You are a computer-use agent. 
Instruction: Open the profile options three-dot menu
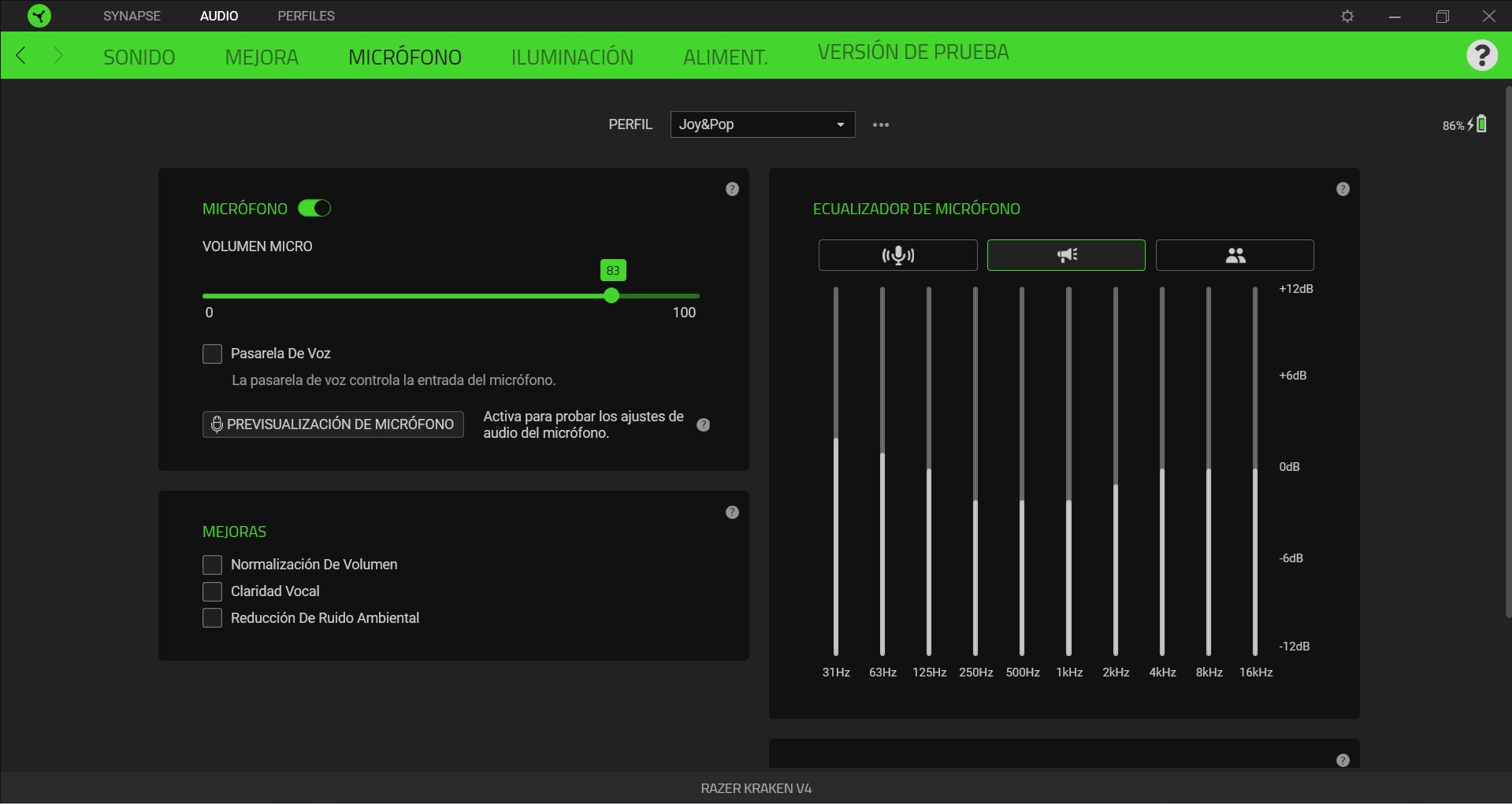pyautogui.click(x=881, y=125)
